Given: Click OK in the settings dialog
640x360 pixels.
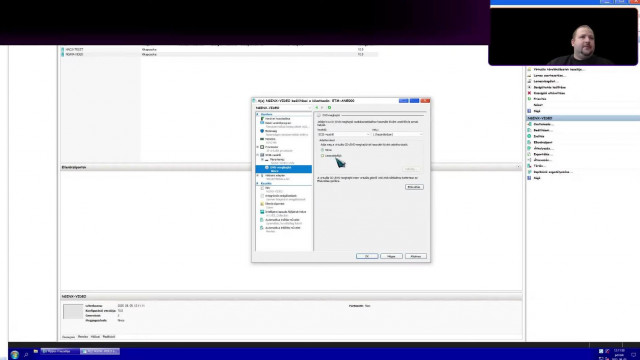Looking at the screenshot, I should [x=367, y=256].
